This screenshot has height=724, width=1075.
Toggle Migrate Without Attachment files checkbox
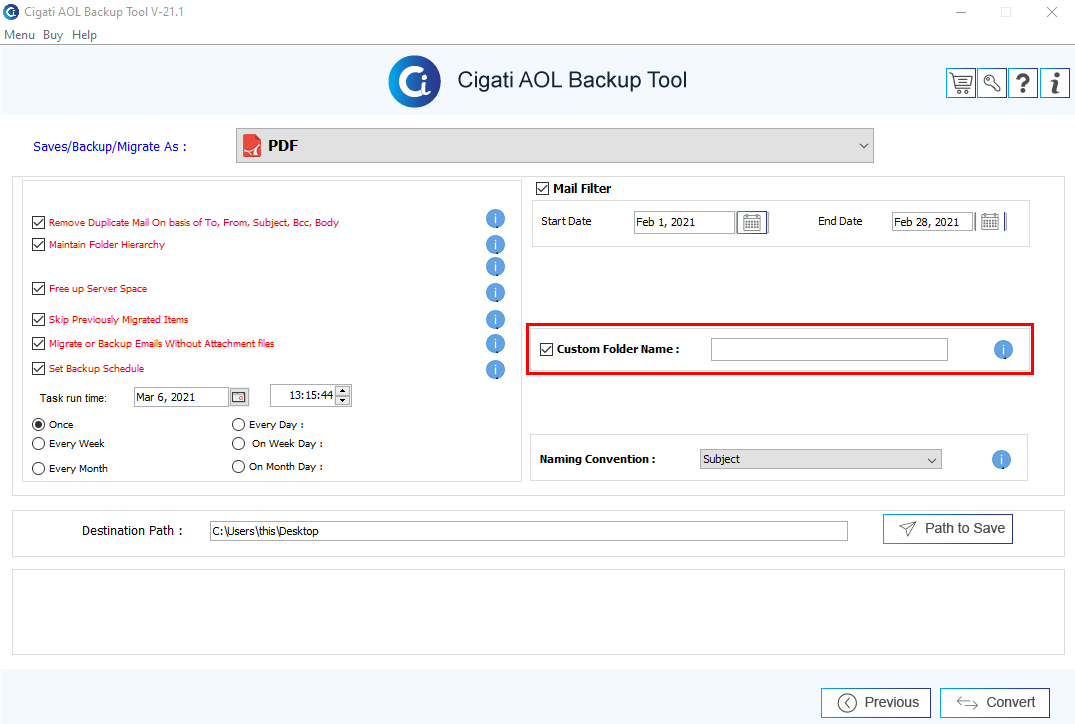tap(38, 343)
